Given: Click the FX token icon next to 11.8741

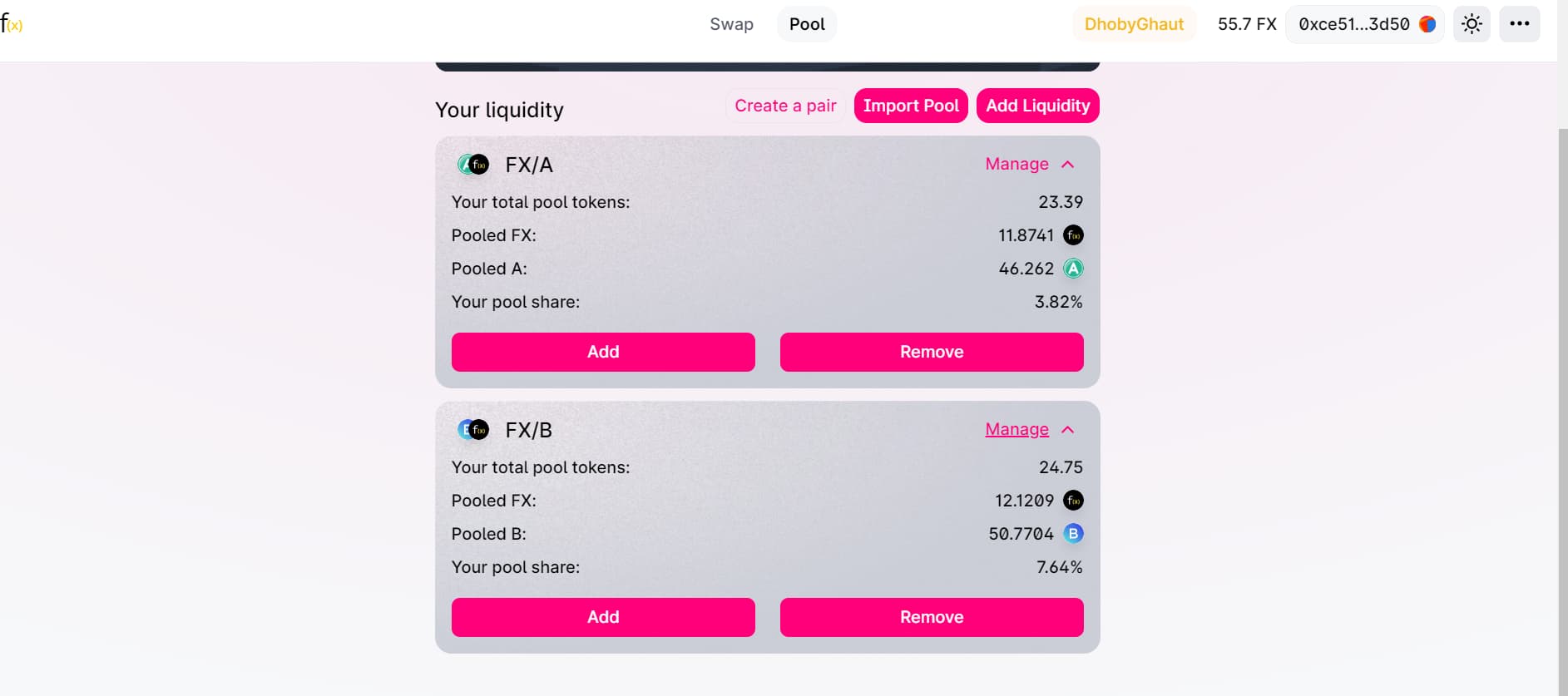Looking at the screenshot, I should pos(1074,235).
